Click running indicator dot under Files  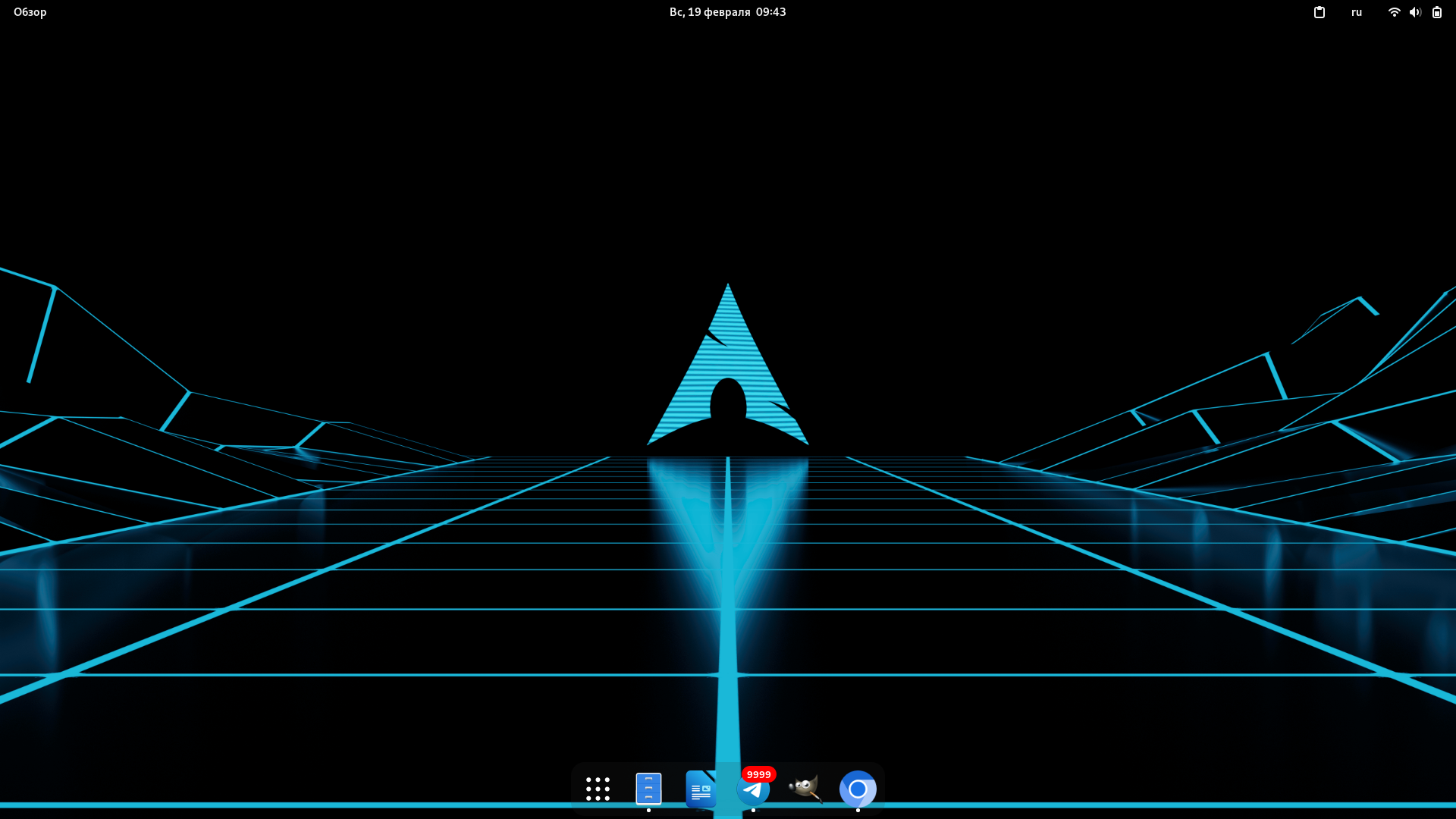click(648, 810)
